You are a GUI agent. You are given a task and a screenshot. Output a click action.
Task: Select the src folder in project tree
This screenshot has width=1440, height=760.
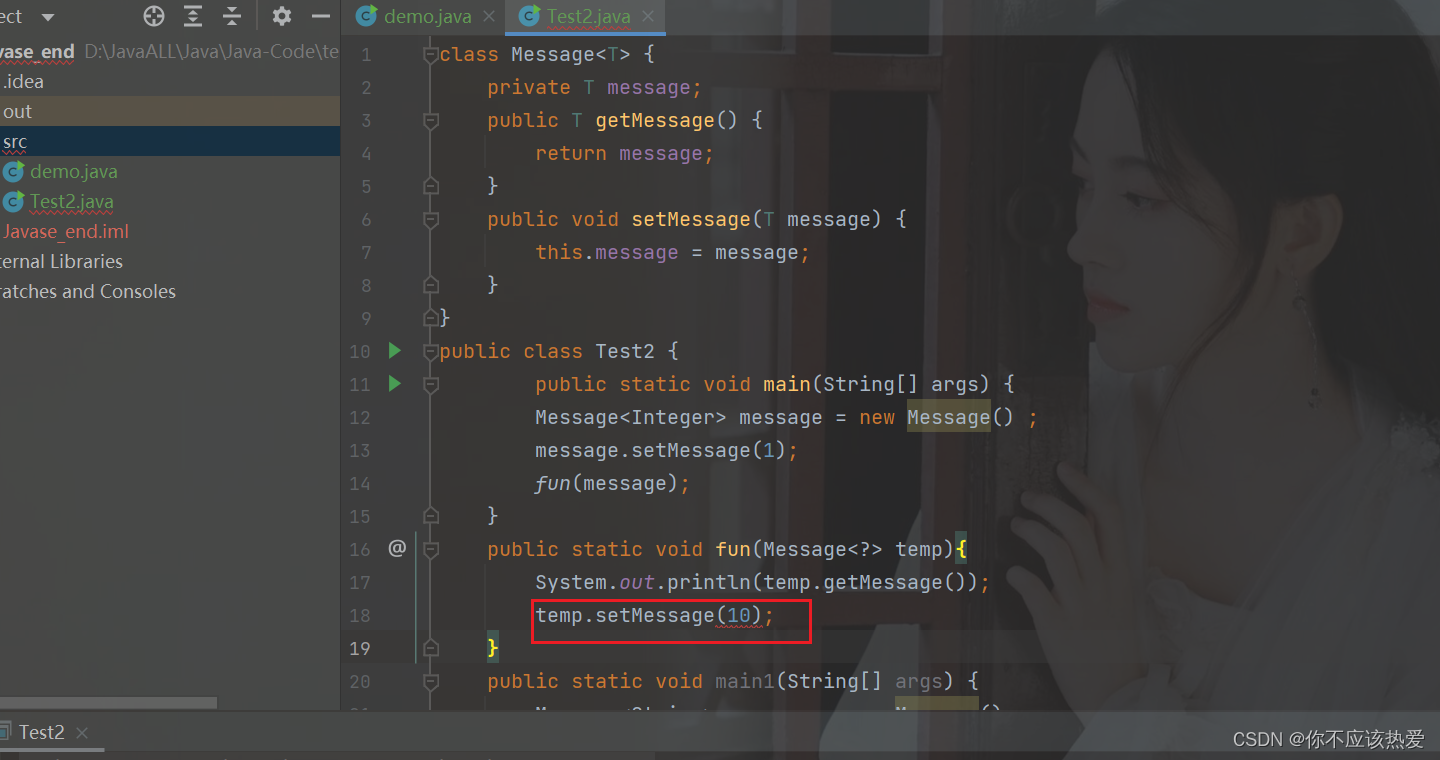[x=14, y=141]
